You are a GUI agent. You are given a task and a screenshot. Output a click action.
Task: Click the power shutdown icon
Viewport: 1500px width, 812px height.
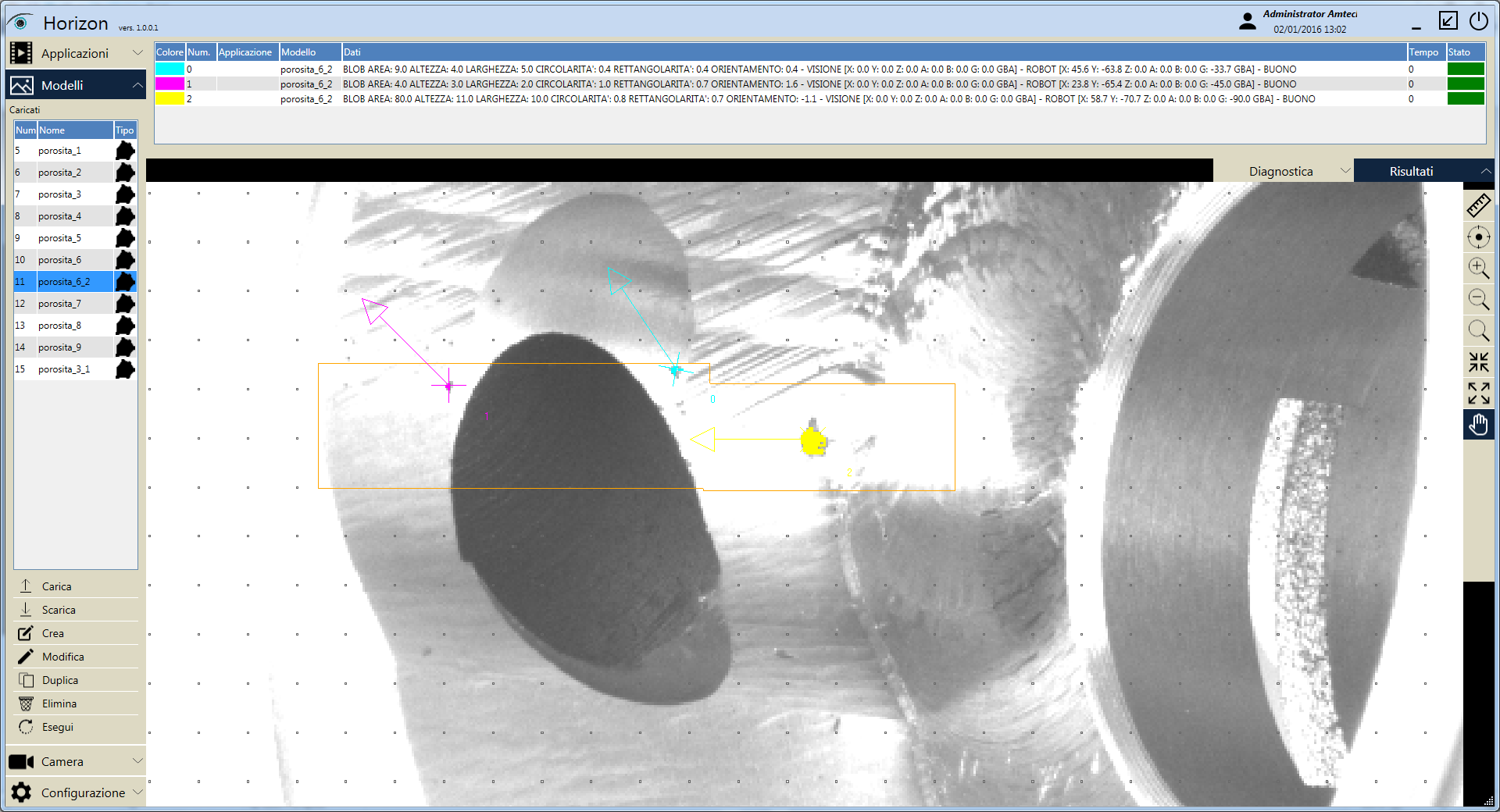click(1478, 21)
